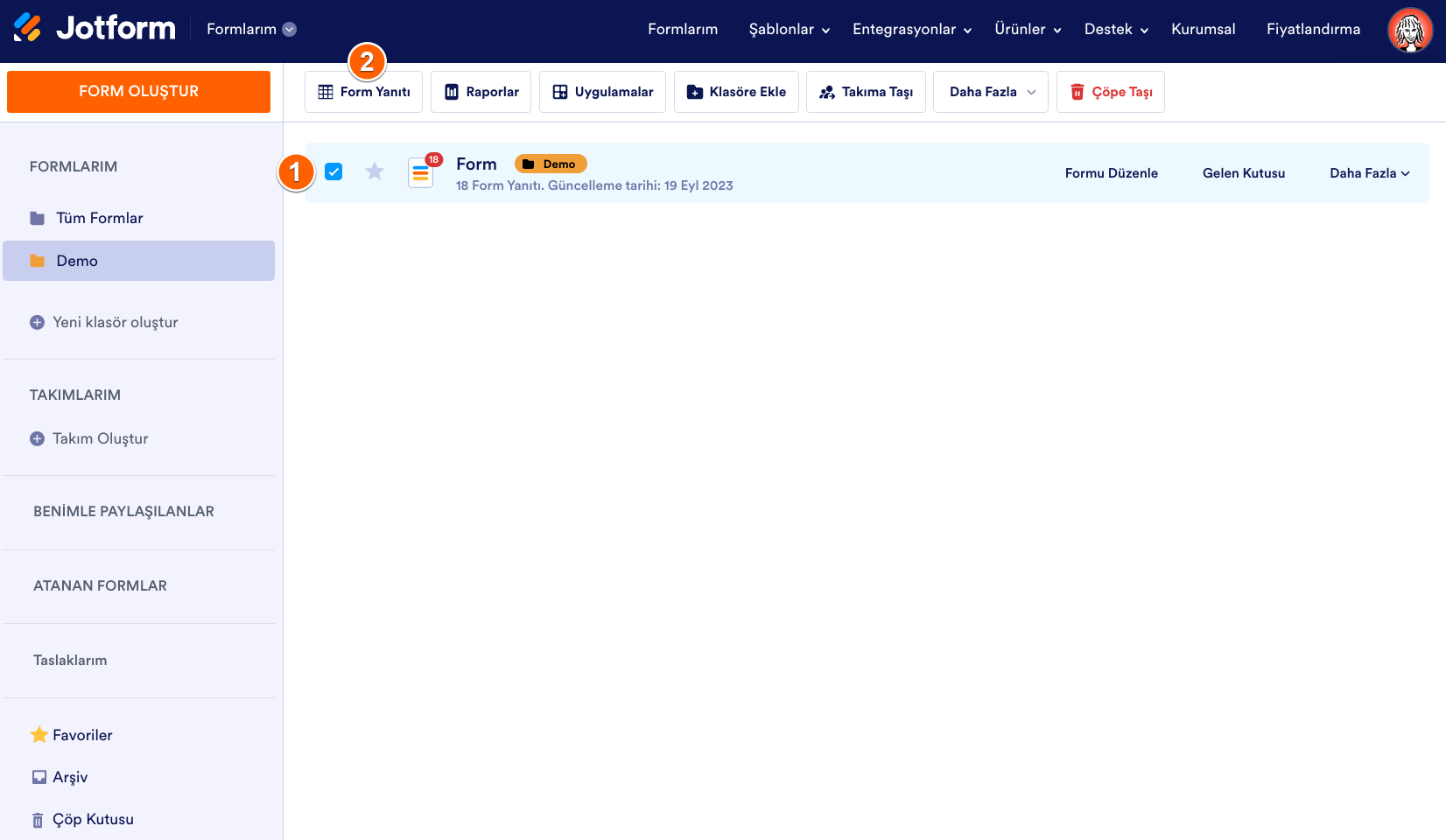The image size is (1446, 840).
Task: Click the plus icon for Takım Oluştur
Action: click(x=37, y=438)
